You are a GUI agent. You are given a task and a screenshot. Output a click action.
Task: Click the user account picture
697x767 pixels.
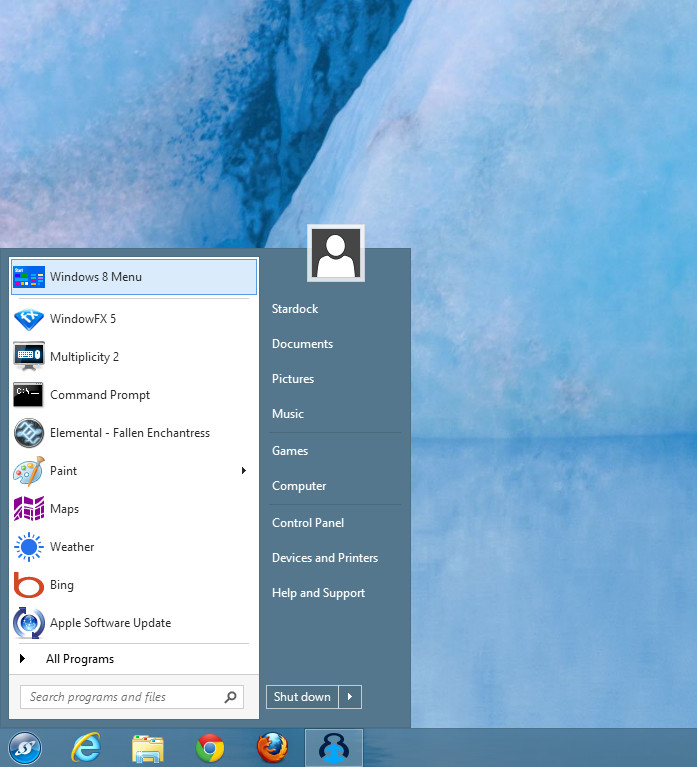[336, 253]
